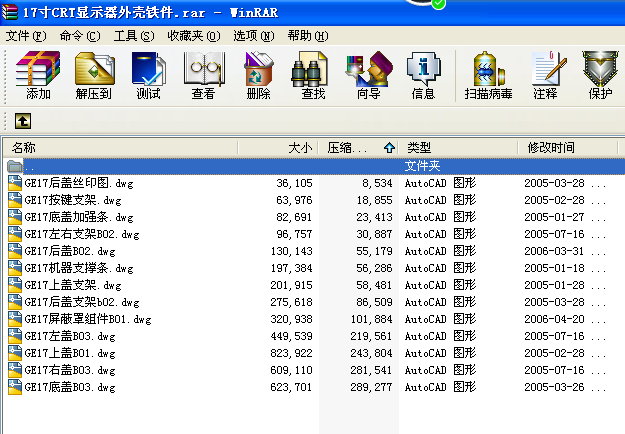Select file GE17上盖B01.dwg
625x434 pixels.
[70, 353]
